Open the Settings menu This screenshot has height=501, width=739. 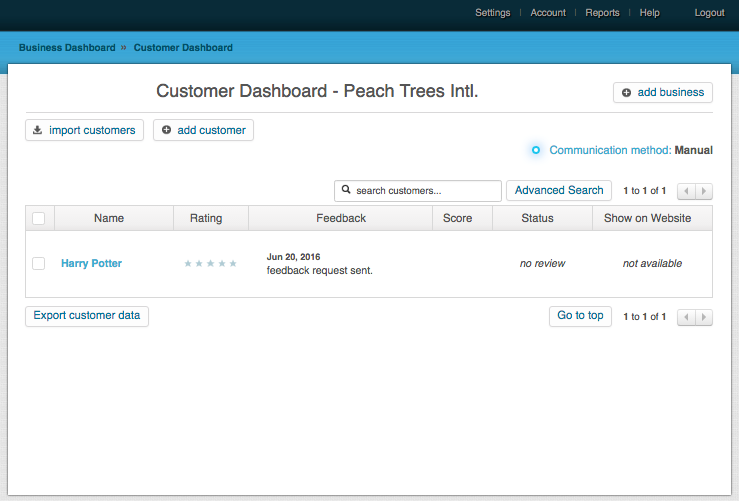pyautogui.click(x=493, y=13)
